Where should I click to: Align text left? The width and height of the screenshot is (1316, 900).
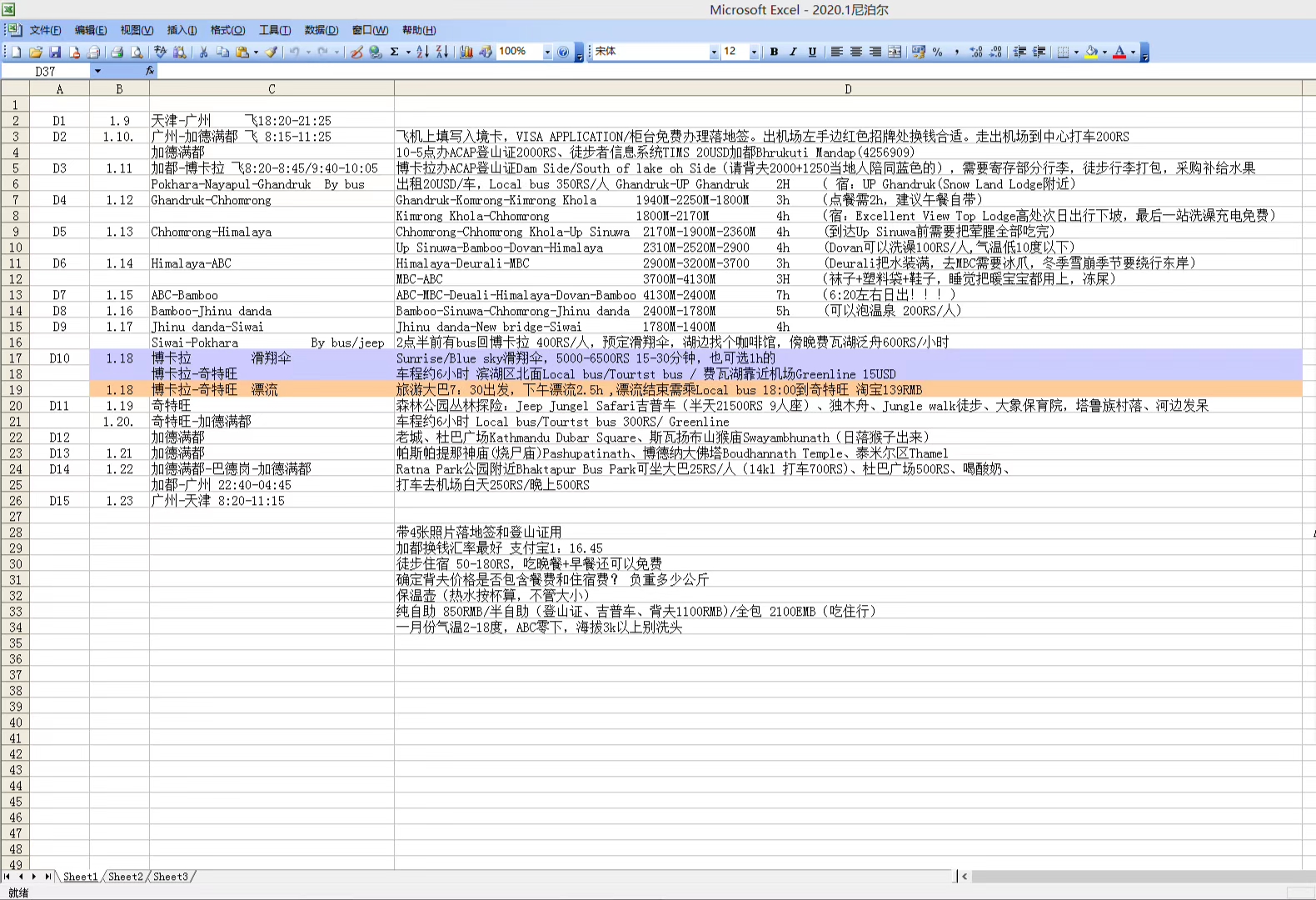pos(837,52)
